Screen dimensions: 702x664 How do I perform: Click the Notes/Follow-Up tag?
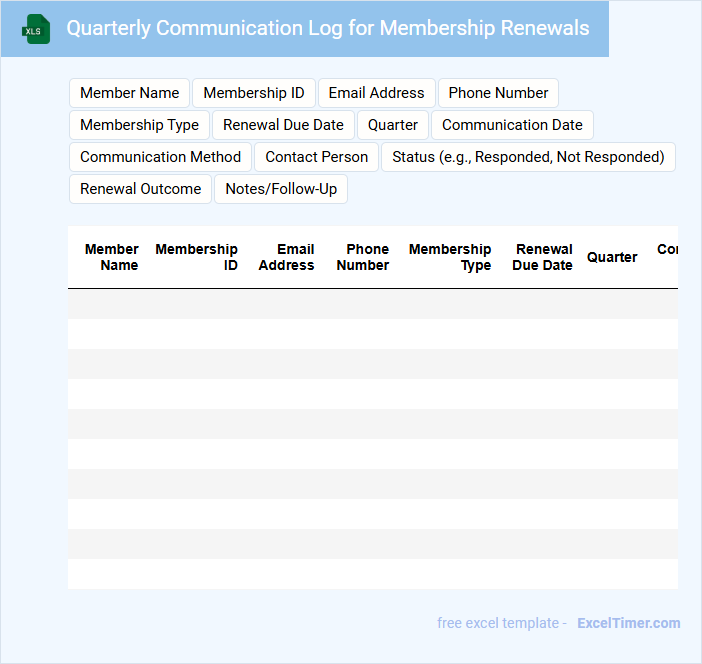coord(281,189)
